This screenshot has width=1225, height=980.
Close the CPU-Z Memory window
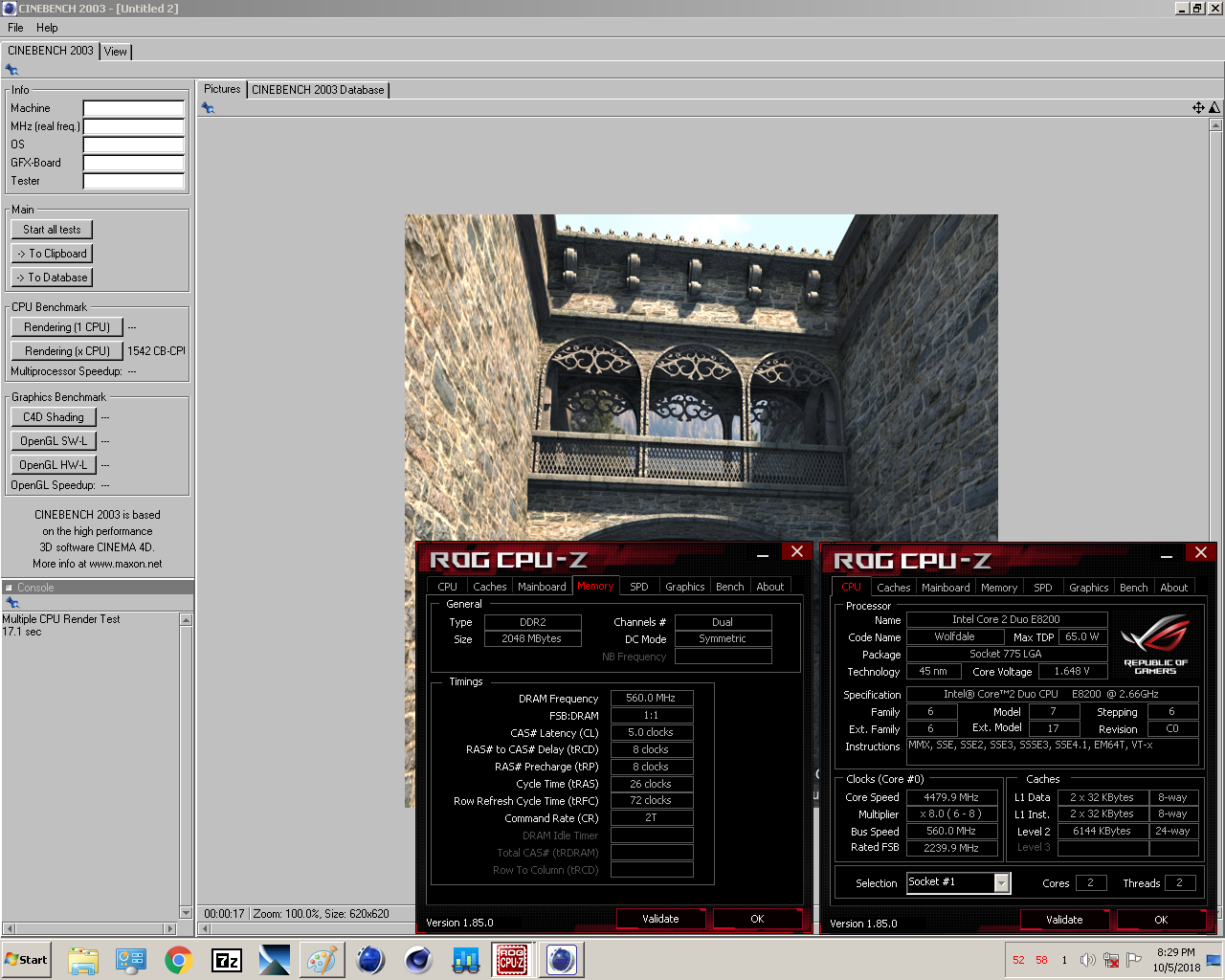coord(796,551)
